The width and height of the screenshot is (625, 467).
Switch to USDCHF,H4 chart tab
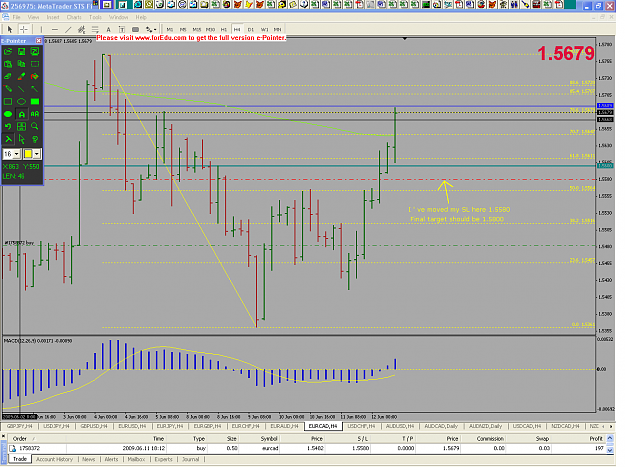[x=361, y=426]
